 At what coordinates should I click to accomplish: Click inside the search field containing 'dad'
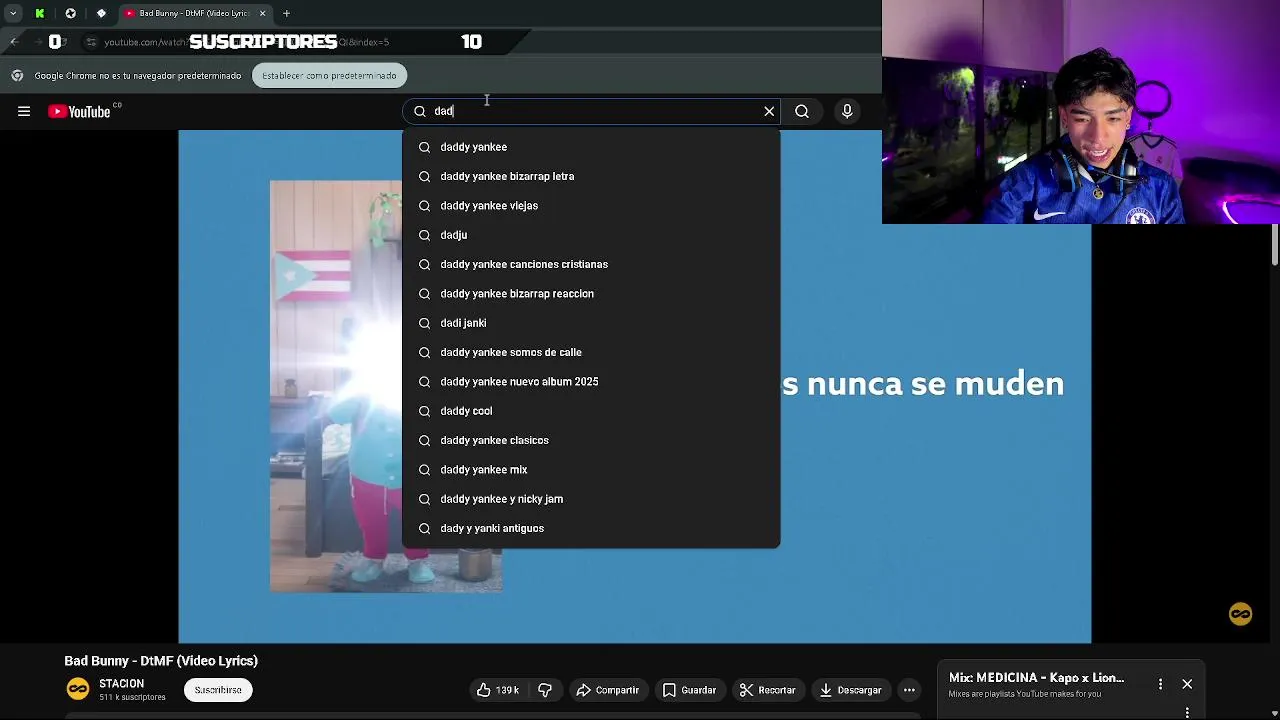(590, 111)
